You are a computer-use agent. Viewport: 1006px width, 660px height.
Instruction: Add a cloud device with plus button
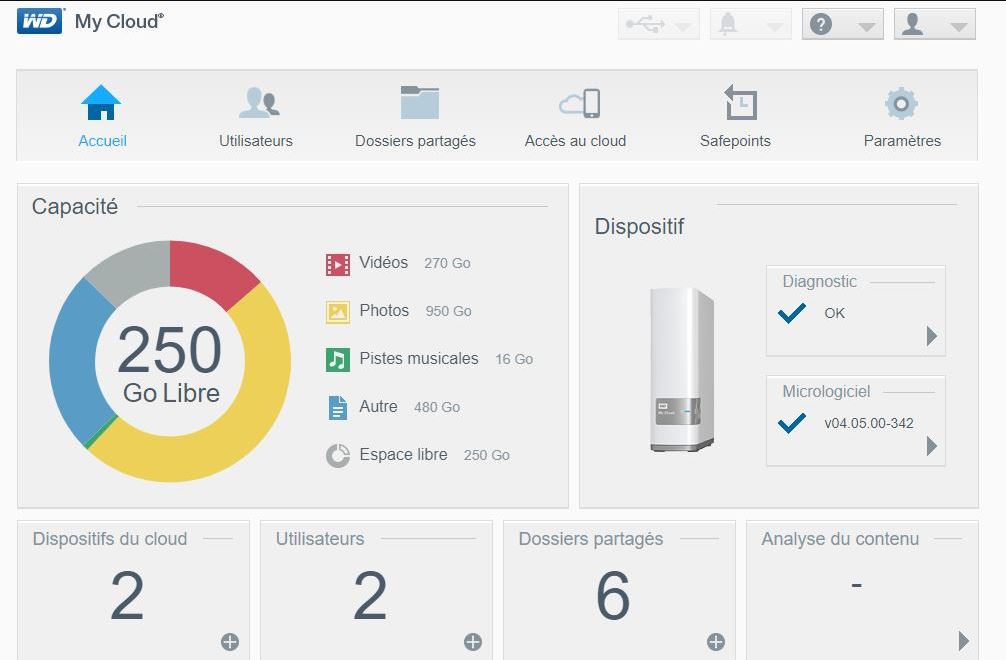click(230, 641)
